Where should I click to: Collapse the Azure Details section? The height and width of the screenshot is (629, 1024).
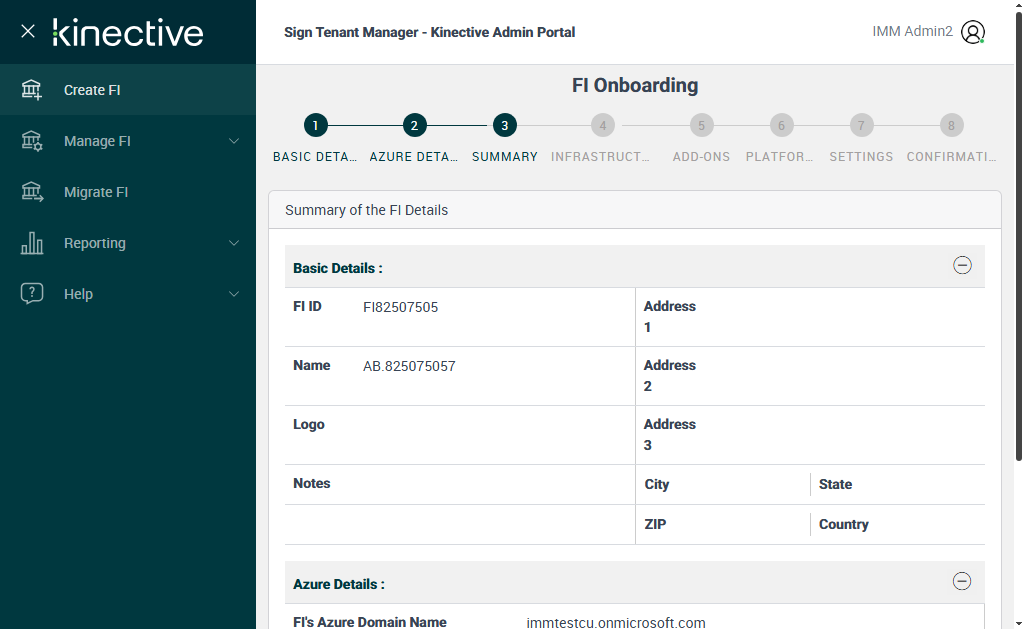pos(962,582)
